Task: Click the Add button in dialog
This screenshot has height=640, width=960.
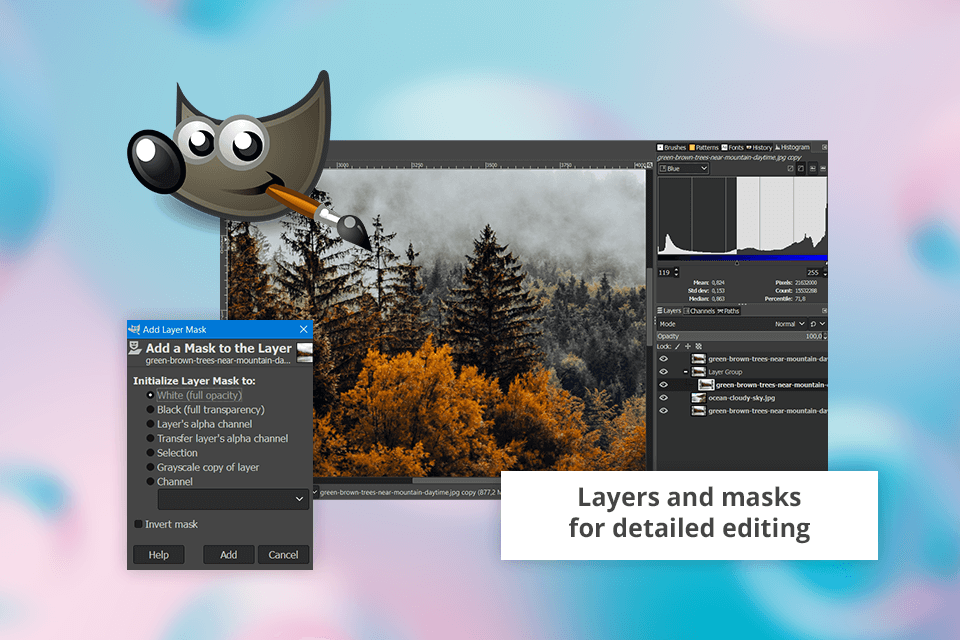Action: [228, 555]
